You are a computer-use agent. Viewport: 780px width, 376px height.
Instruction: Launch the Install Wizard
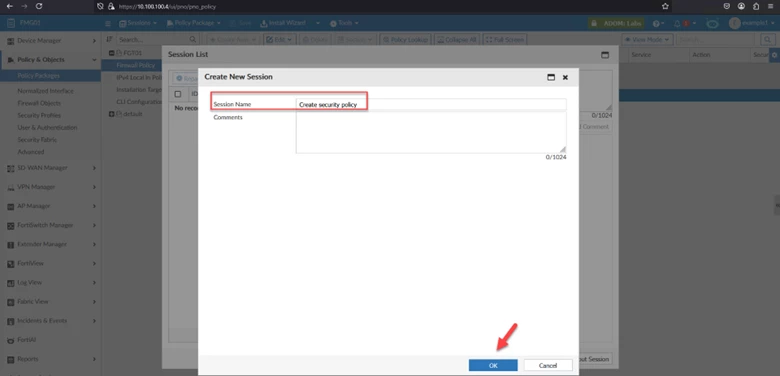click(283, 23)
